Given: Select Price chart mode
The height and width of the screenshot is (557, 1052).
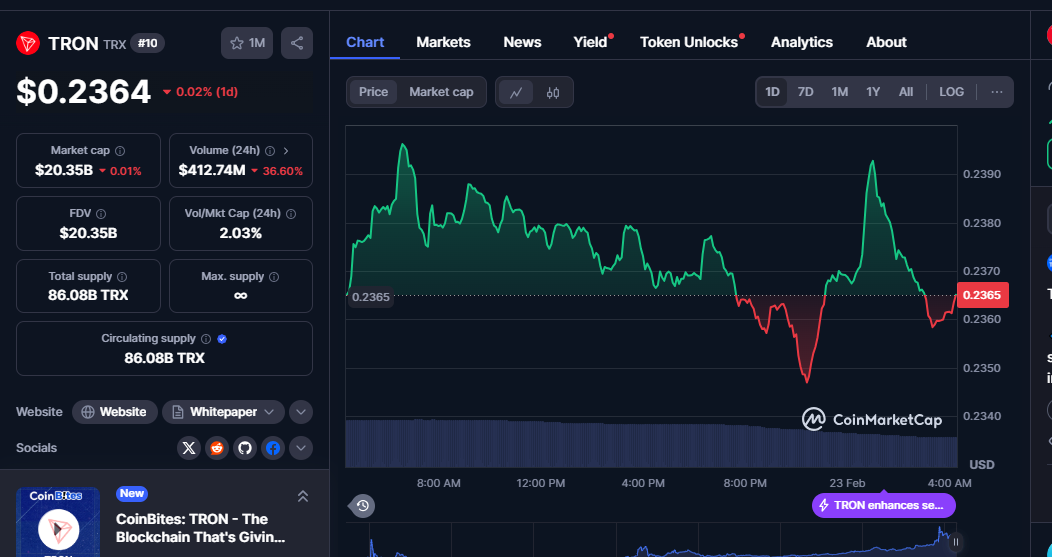Looking at the screenshot, I should [x=373, y=92].
